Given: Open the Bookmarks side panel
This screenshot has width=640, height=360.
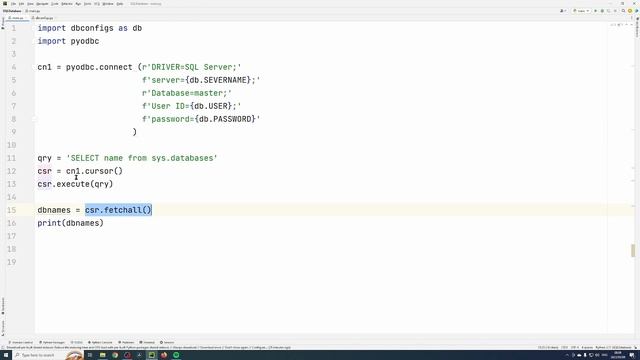Looking at the screenshot, I should (x=3, y=306).
